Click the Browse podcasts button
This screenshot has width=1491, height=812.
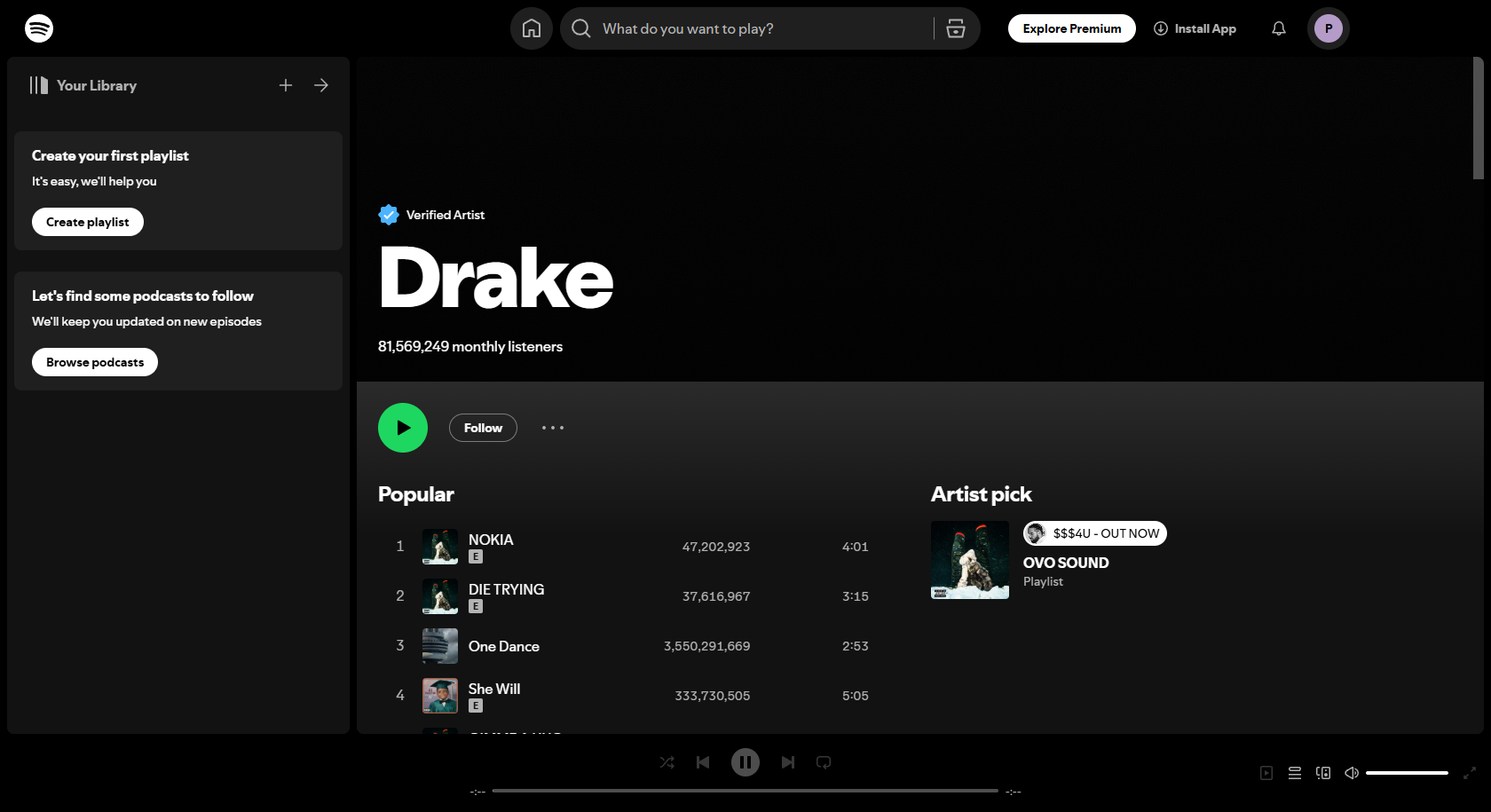(x=95, y=362)
